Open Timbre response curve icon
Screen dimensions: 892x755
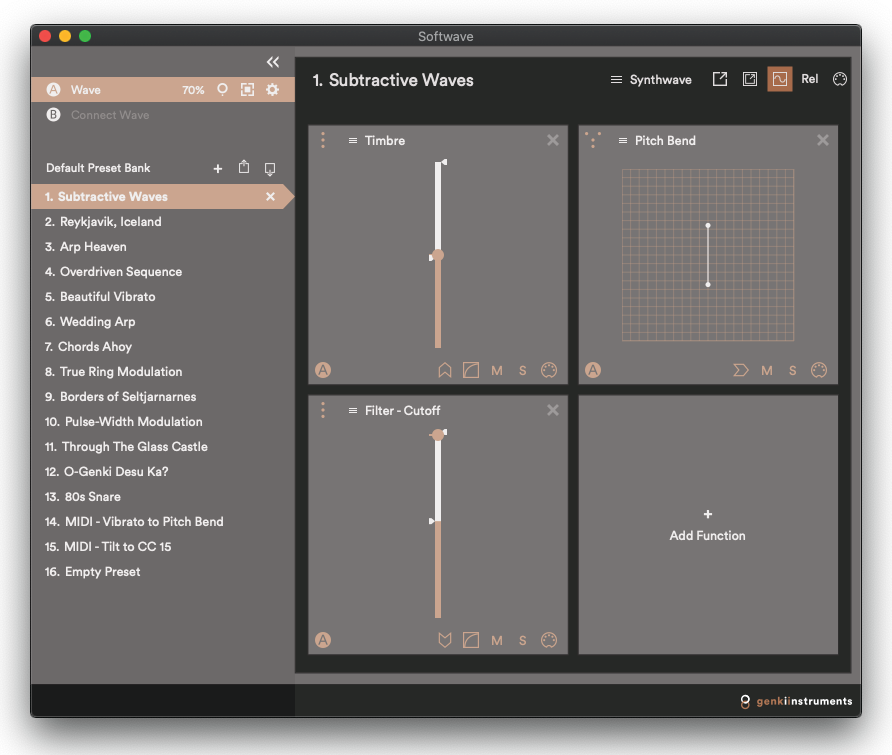(471, 370)
